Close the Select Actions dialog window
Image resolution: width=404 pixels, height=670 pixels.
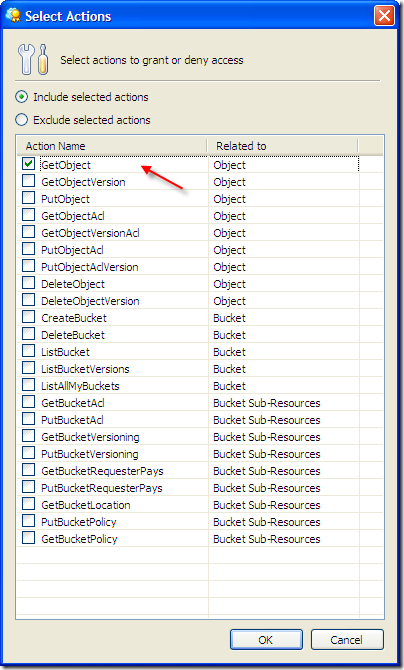384,16
